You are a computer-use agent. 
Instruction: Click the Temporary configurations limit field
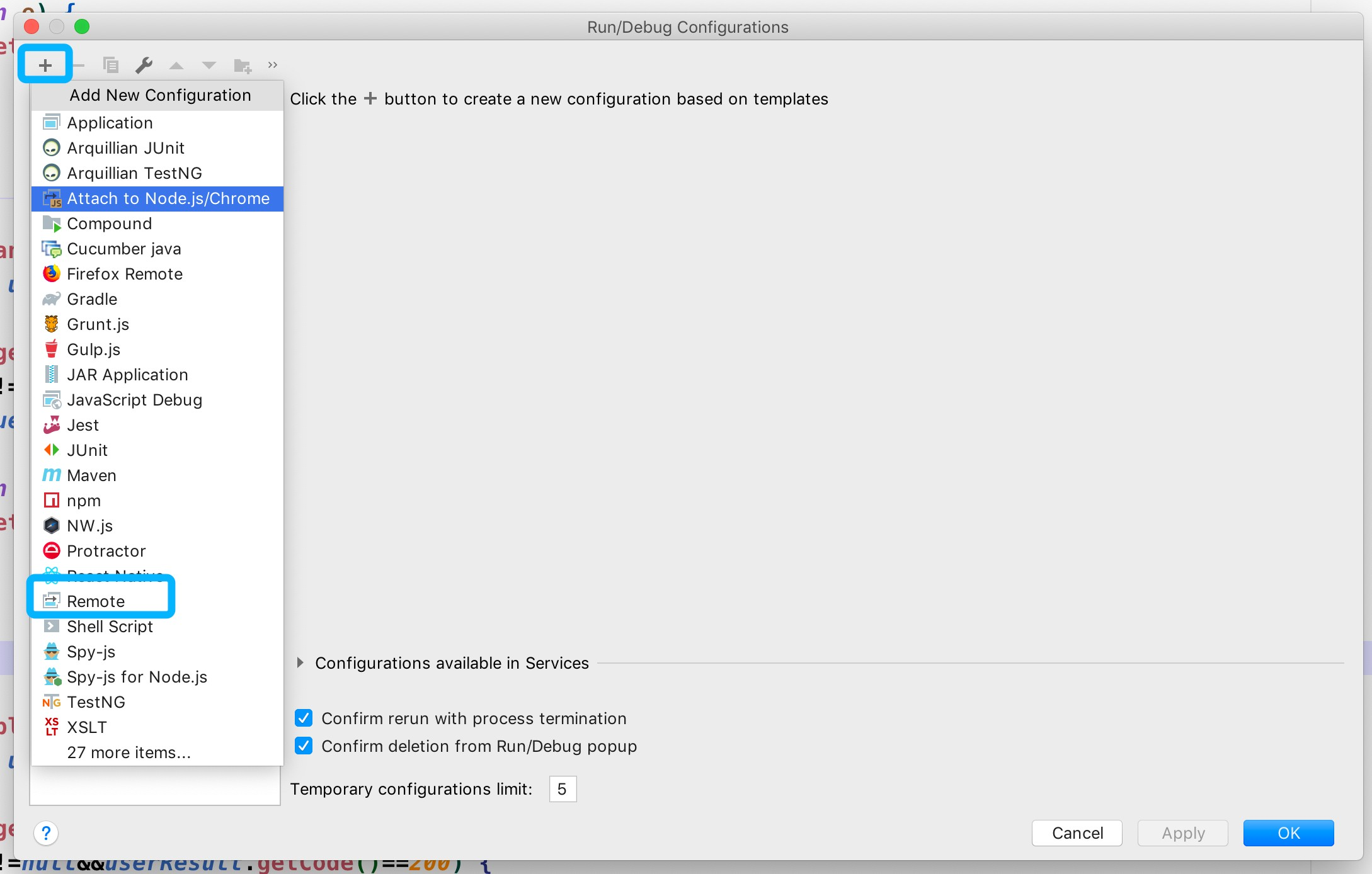(563, 789)
